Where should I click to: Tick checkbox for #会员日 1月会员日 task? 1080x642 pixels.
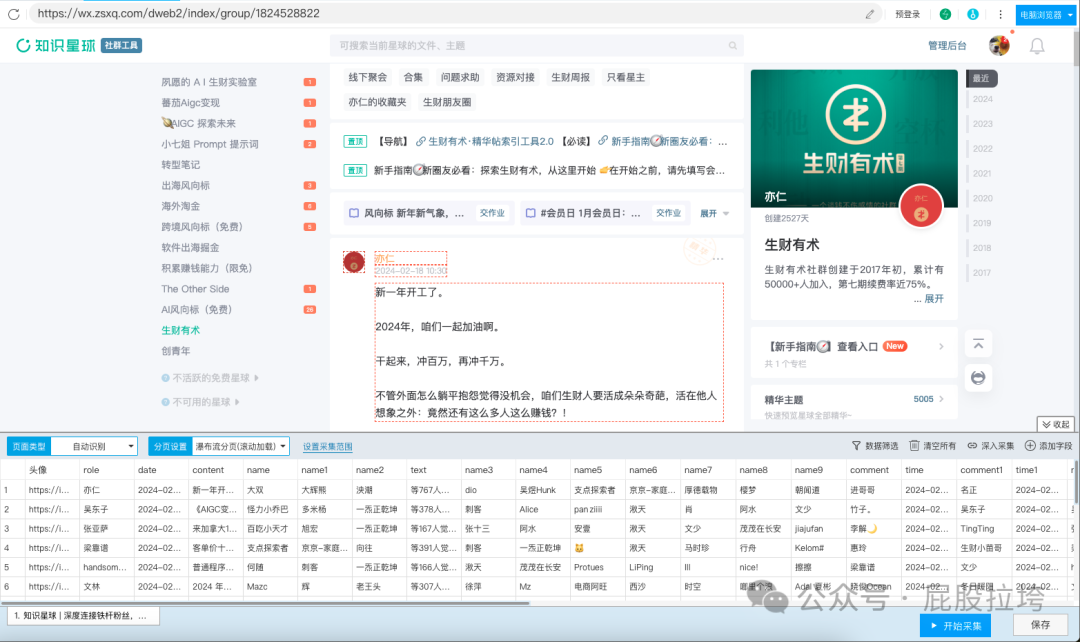coord(530,214)
